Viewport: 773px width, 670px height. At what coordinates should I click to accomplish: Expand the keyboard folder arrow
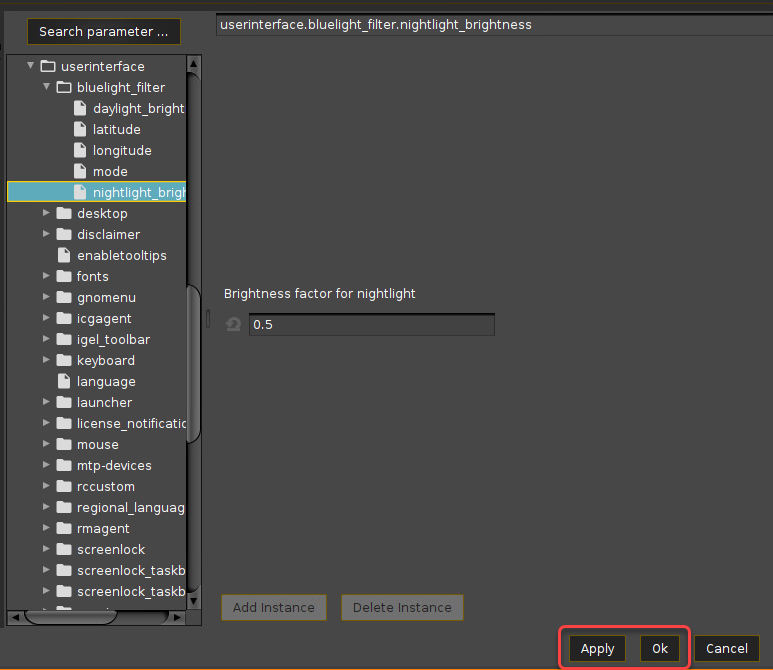tap(47, 361)
